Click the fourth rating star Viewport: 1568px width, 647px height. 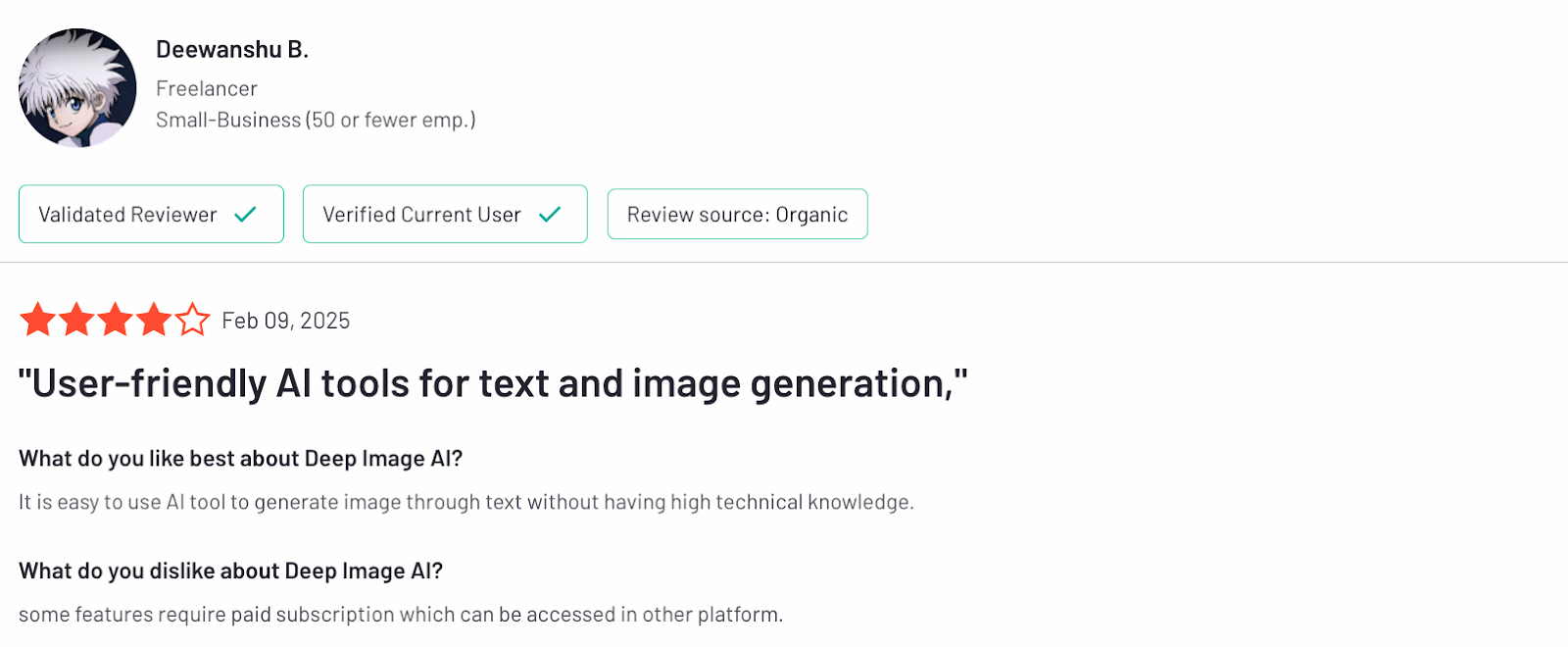154,320
